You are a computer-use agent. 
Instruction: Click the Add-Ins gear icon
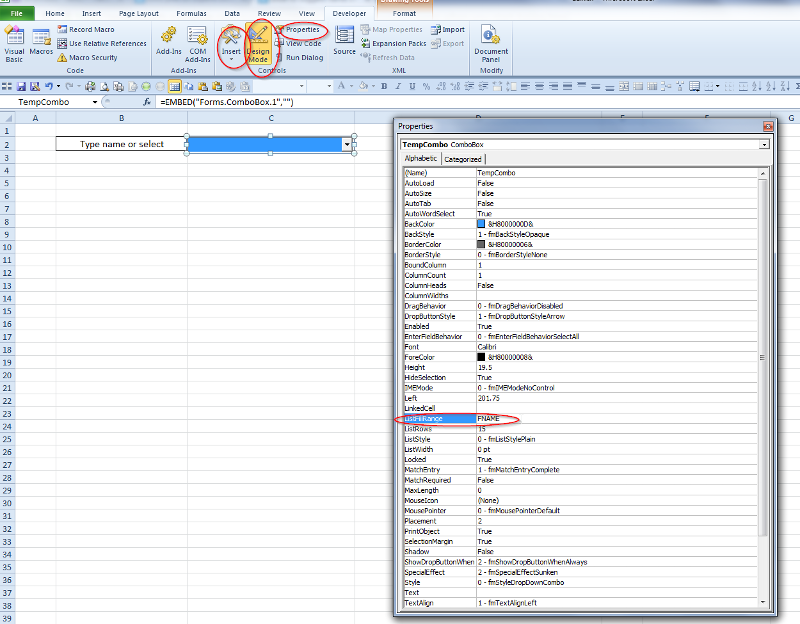pyautogui.click(x=168, y=38)
